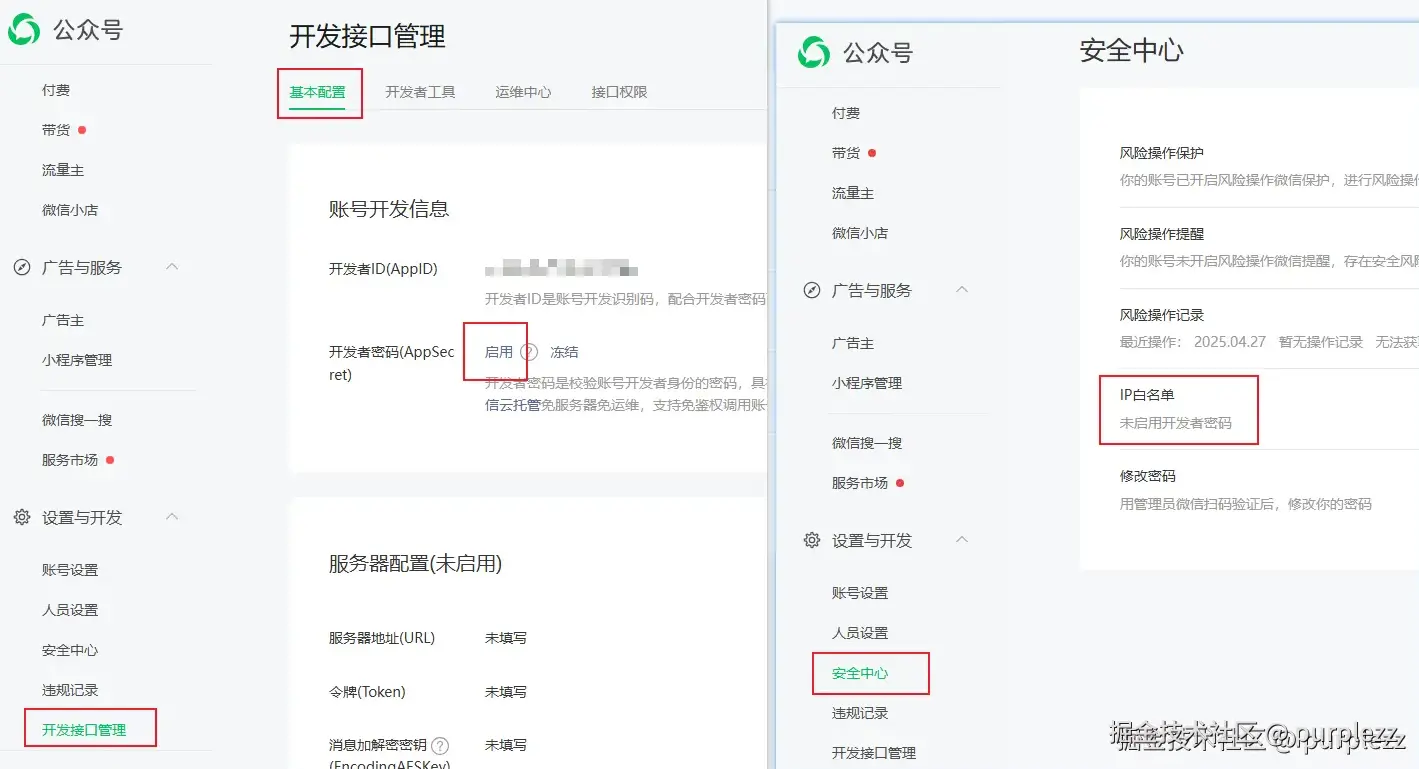Viewport: 1419px width, 769px height.
Task: Click compass icon beside 广告与服务 in left window
Action: [22, 268]
